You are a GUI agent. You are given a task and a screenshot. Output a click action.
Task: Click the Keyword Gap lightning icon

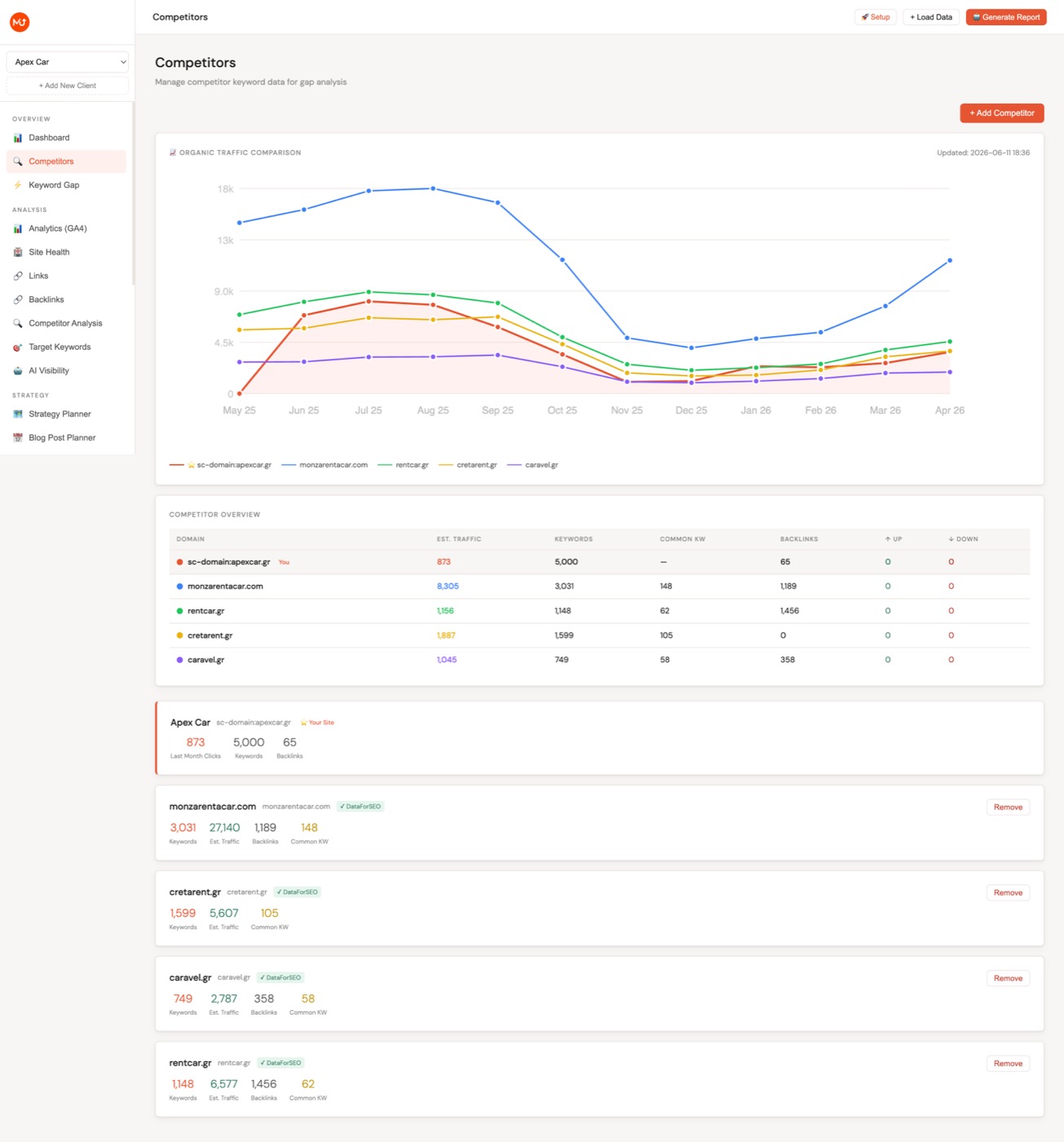pos(18,185)
